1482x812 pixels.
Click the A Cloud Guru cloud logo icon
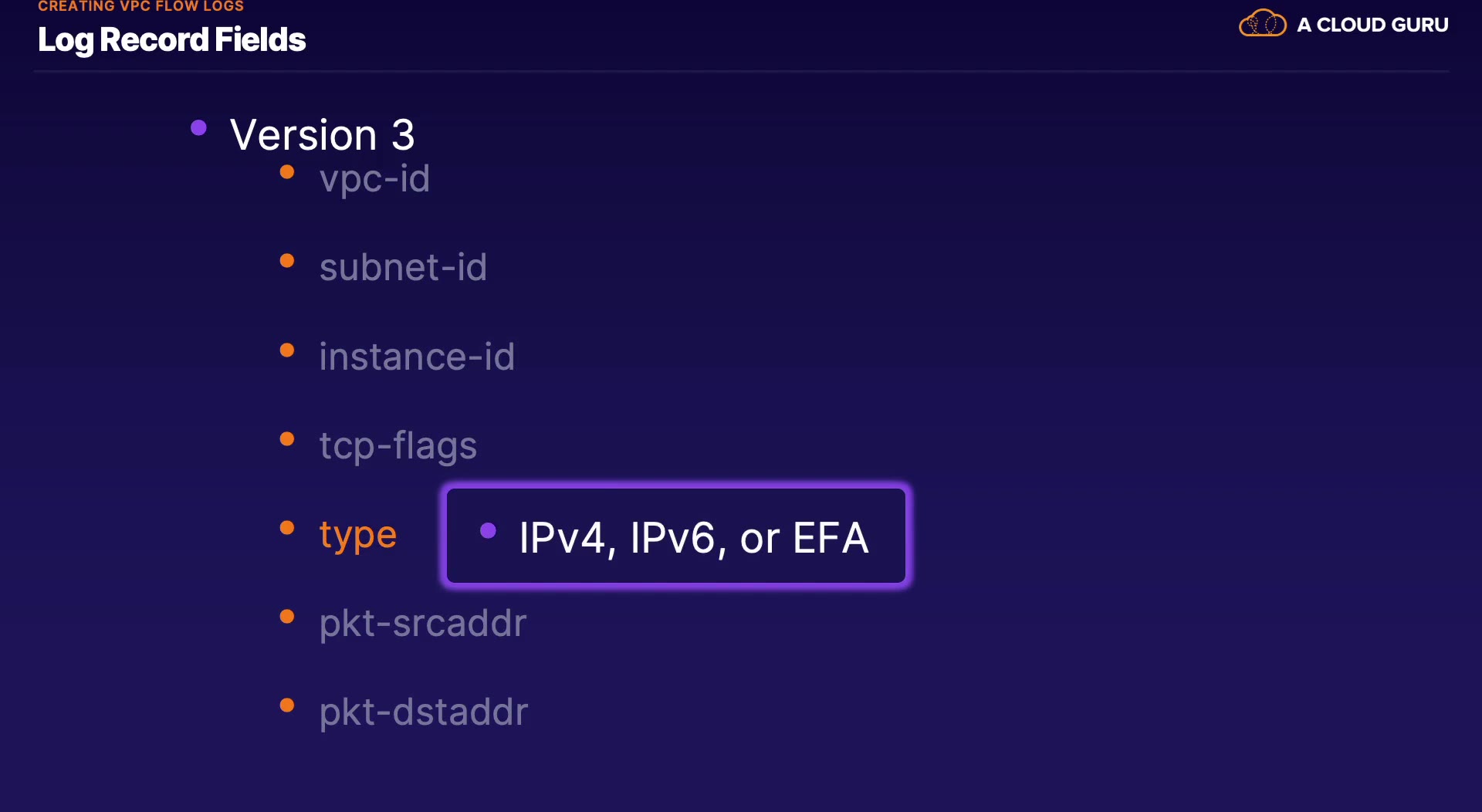pyautogui.click(x=1262, y=24)
